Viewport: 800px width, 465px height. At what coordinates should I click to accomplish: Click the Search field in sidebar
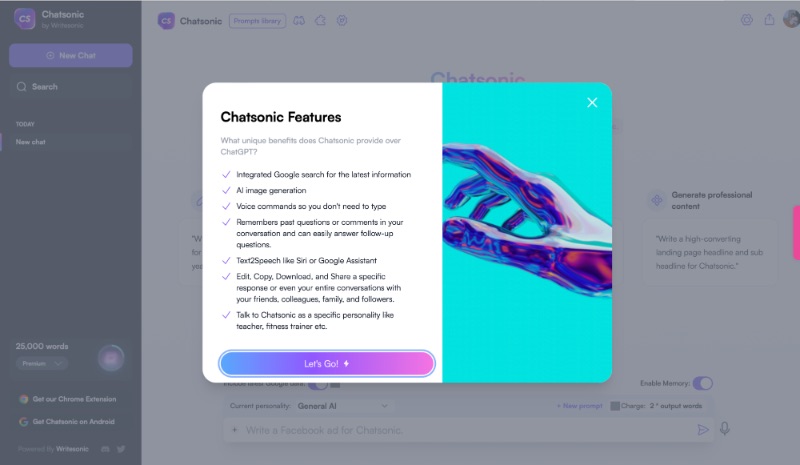[x=71, y=87]
